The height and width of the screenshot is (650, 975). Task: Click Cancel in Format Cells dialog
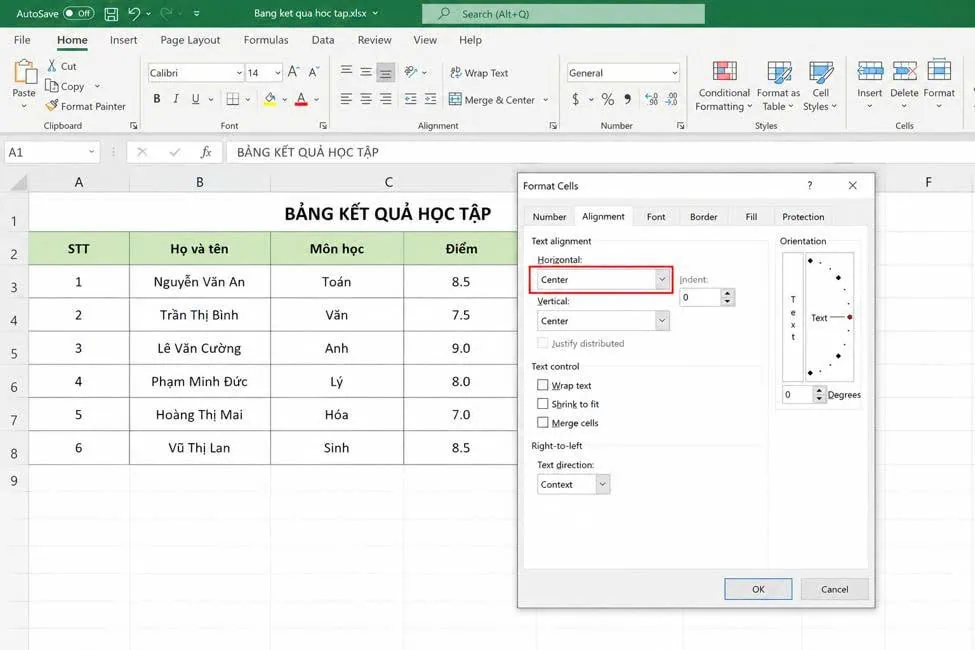click(x=834, y=589)
